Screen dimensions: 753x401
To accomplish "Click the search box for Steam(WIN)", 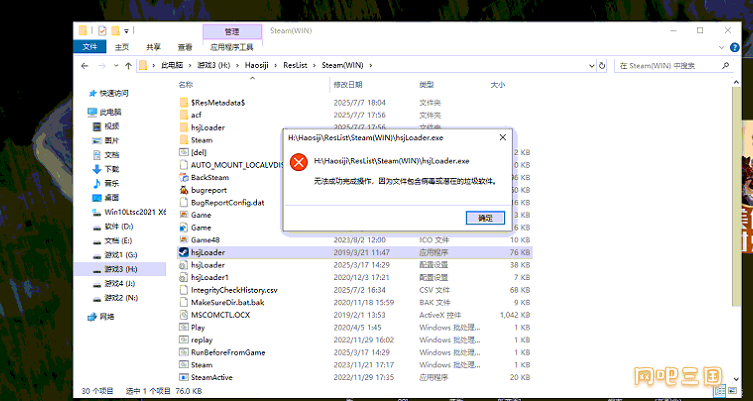I will [674, 66].
